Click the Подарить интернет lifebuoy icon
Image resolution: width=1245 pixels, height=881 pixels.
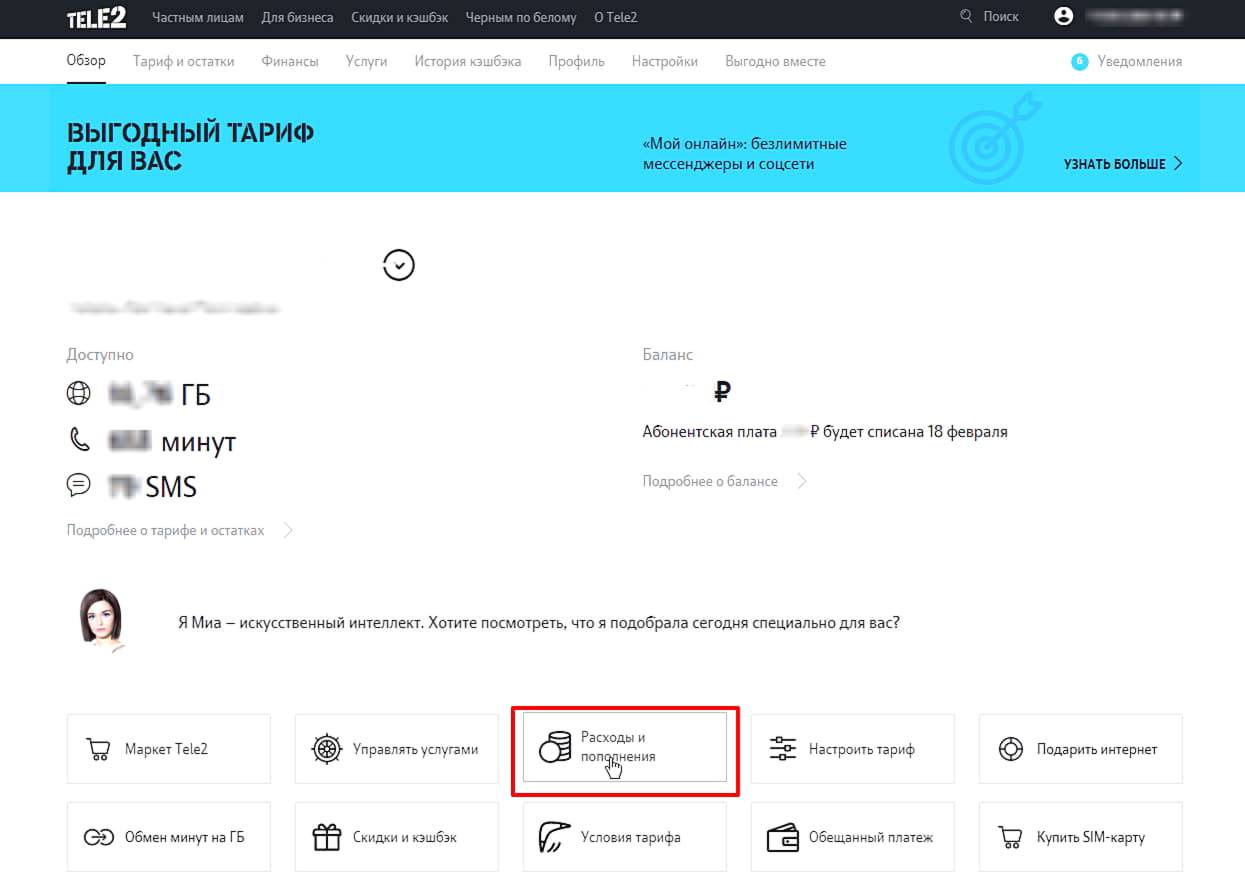pos(1011,749)
